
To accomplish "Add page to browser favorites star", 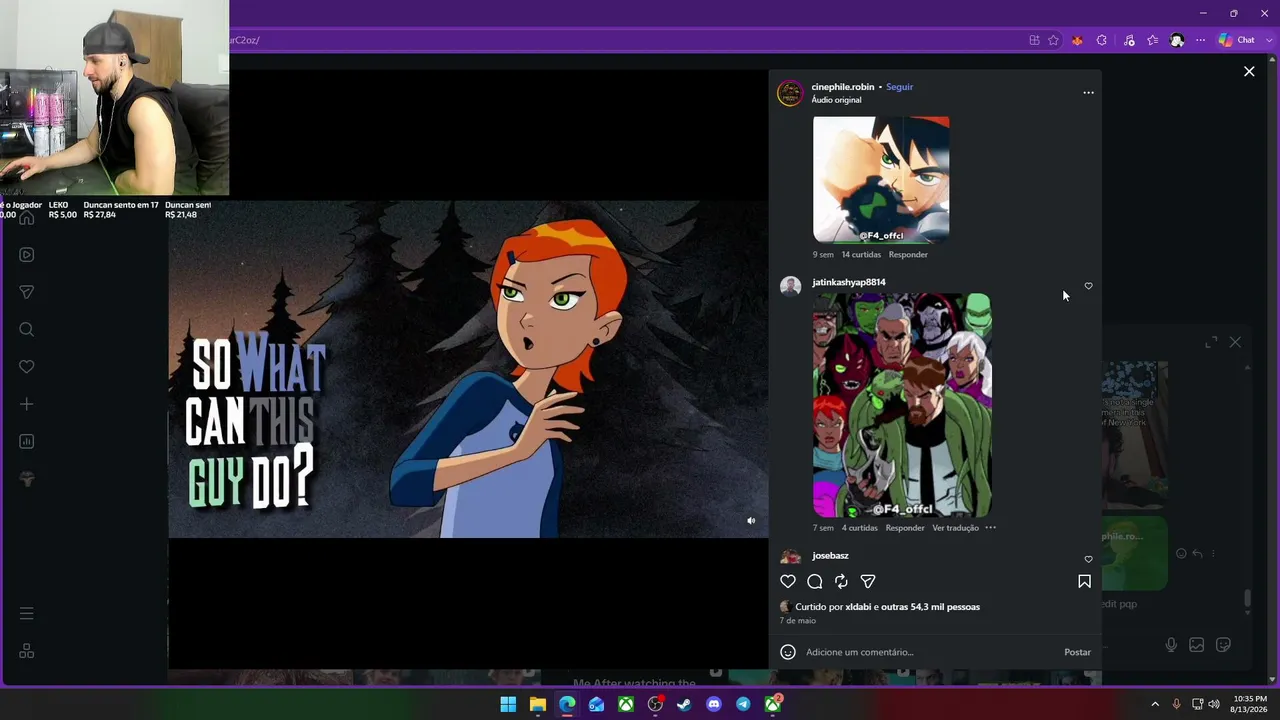I will click(1053, 40).
